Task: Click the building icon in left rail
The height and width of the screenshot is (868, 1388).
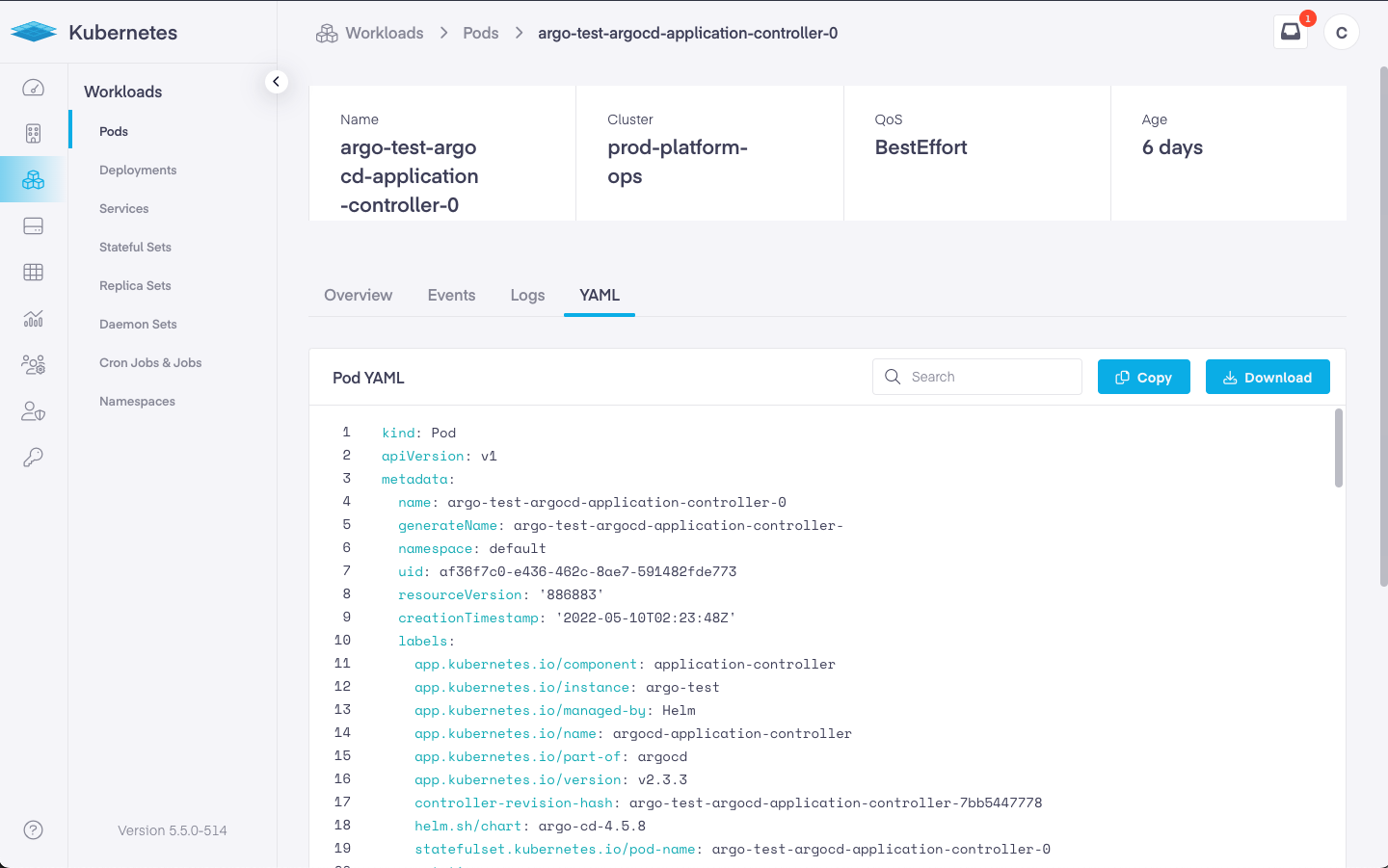Action: pyautogui.click(x=34, y=134)
